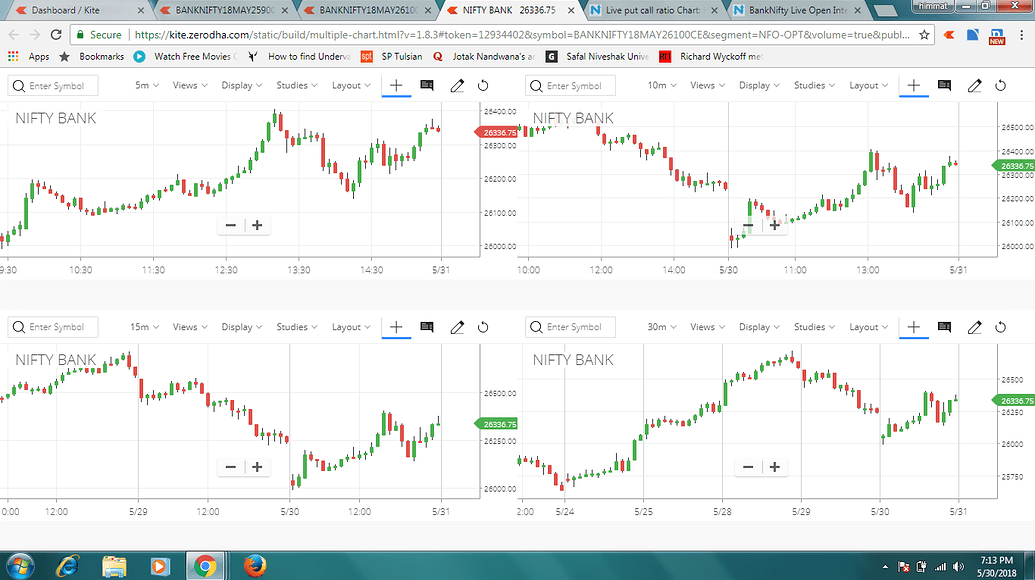Open the drawing pencil tool on the 5m chart
Screen dimensions: 1035x580
[457, 86]
